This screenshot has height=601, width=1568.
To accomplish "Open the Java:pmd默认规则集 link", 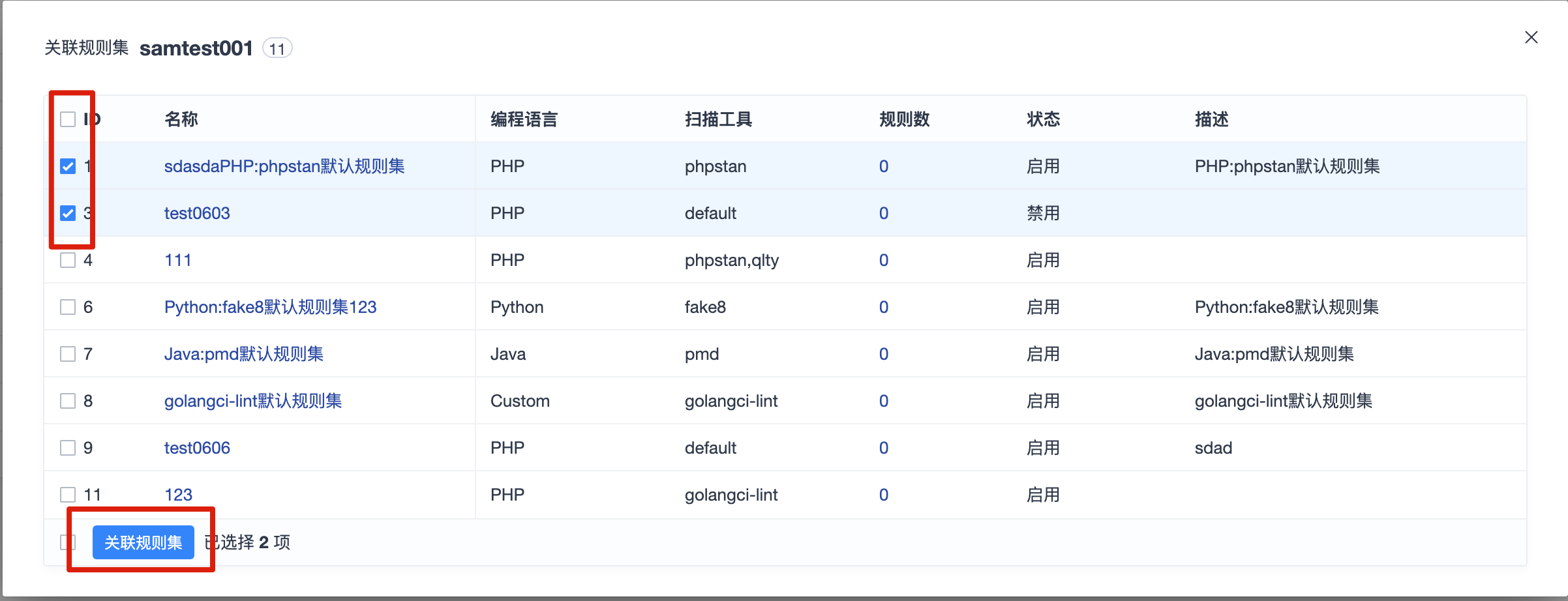I will pyautogui.click(x=244, y=354).
